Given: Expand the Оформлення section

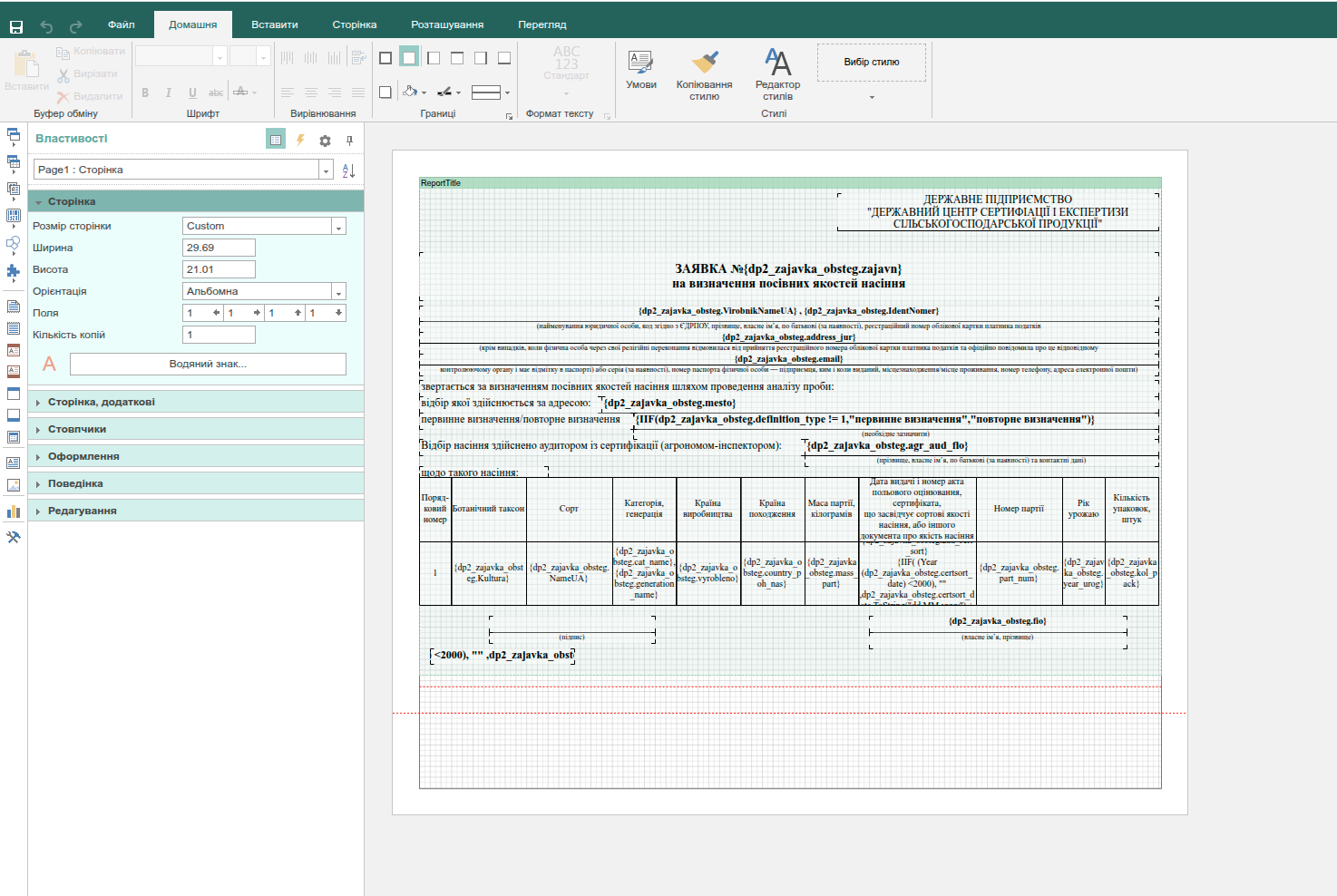Looking at the screenshot, I should 196,456.
